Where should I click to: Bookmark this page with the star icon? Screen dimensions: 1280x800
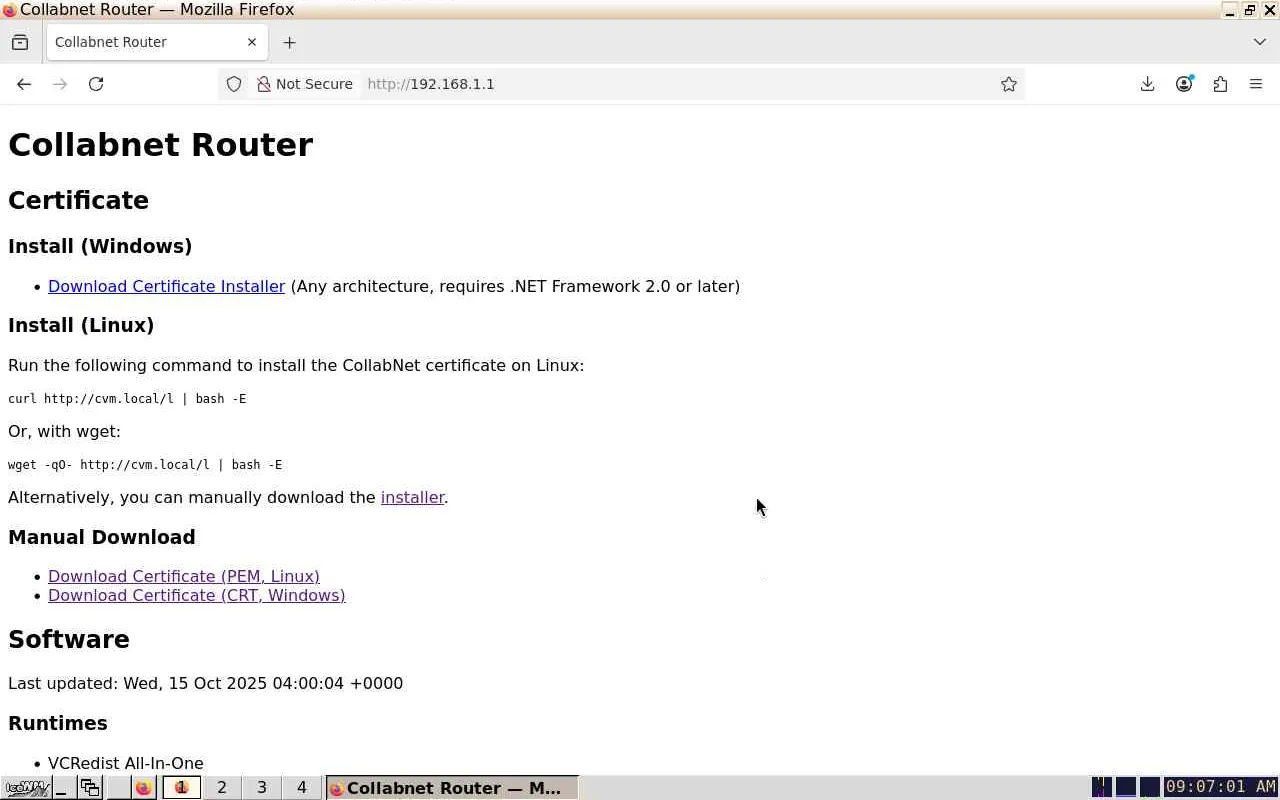pos(1009,84)
